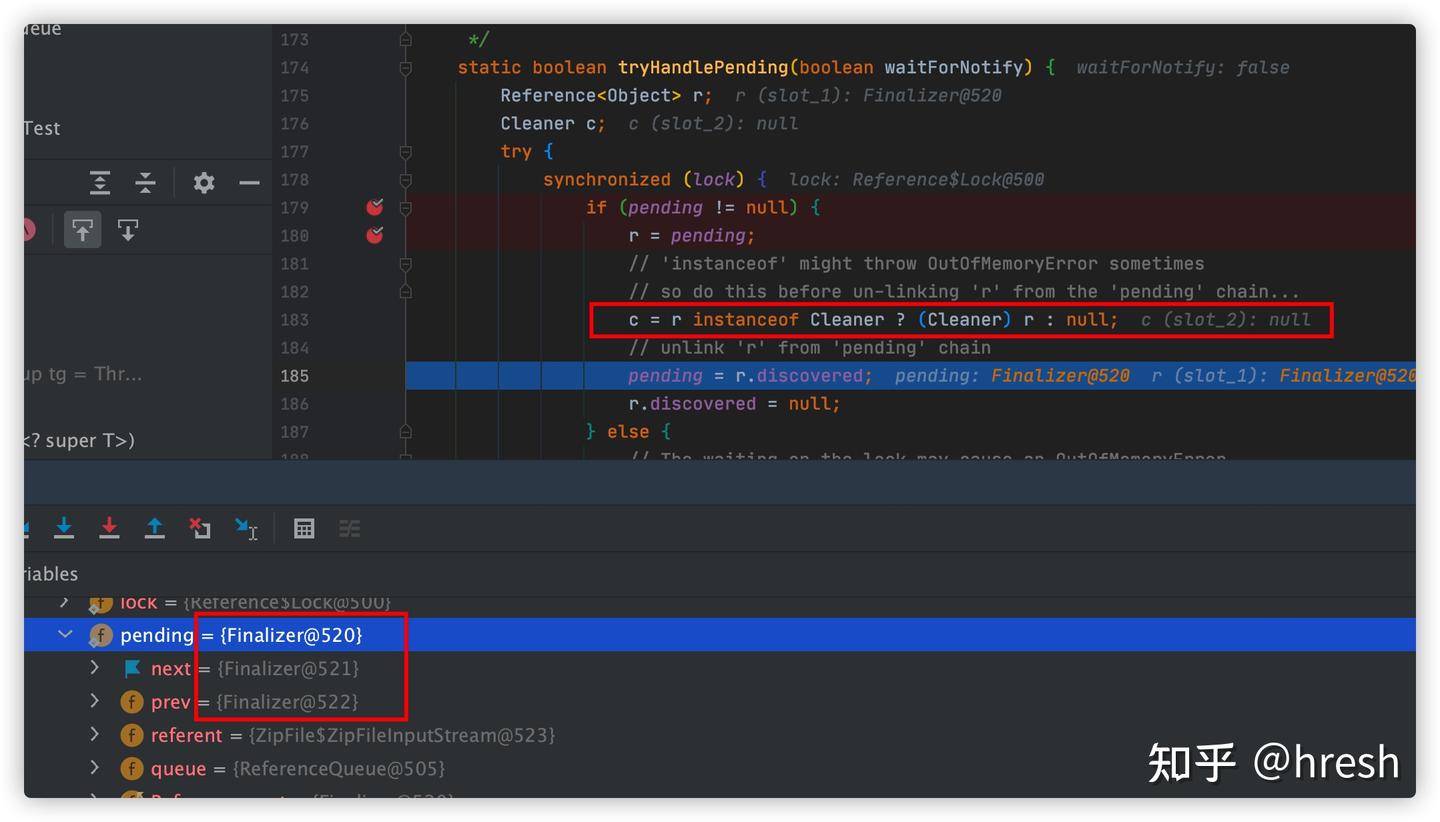Viewport: 1440px width, 822px height.
Task: Expand the referent ZipFileInputStream node
Action: [x=95, y=735]
